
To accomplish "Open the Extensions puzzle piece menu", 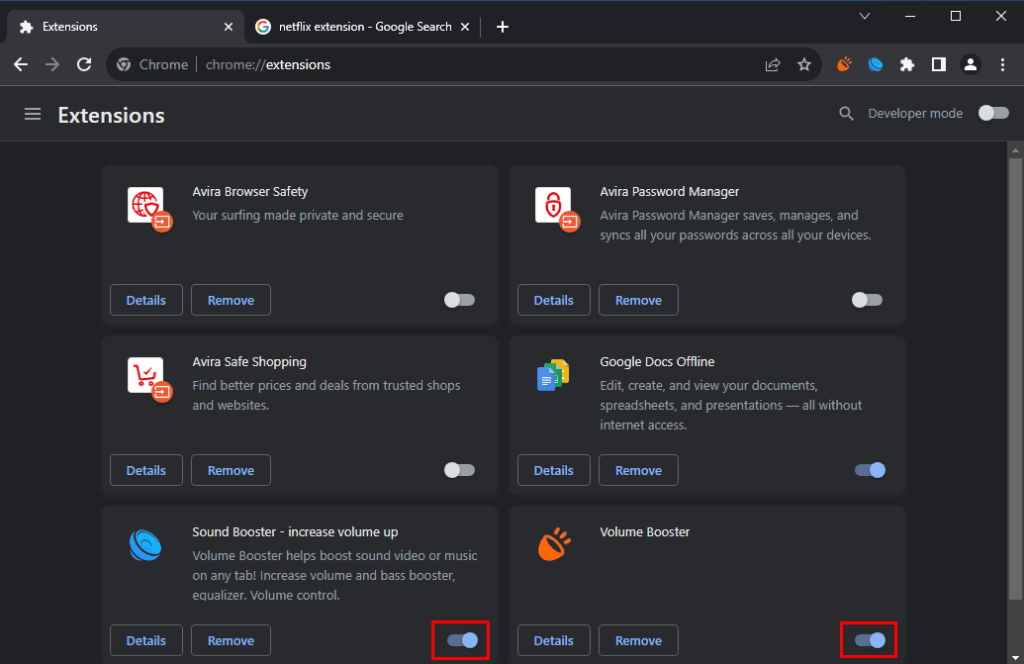I will (x=907, y=65).
